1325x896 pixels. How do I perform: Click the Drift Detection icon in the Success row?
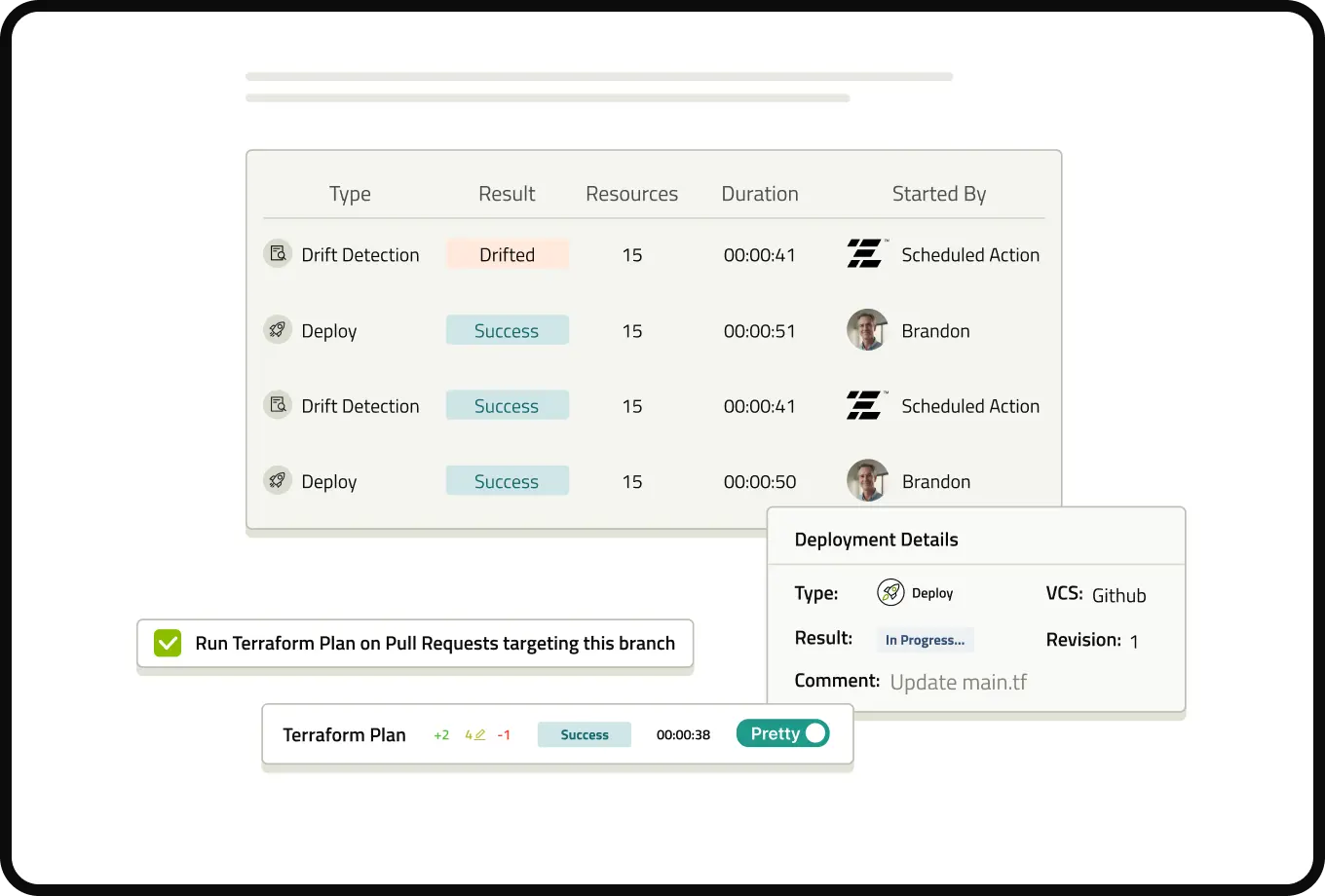[x=278, y=405]
